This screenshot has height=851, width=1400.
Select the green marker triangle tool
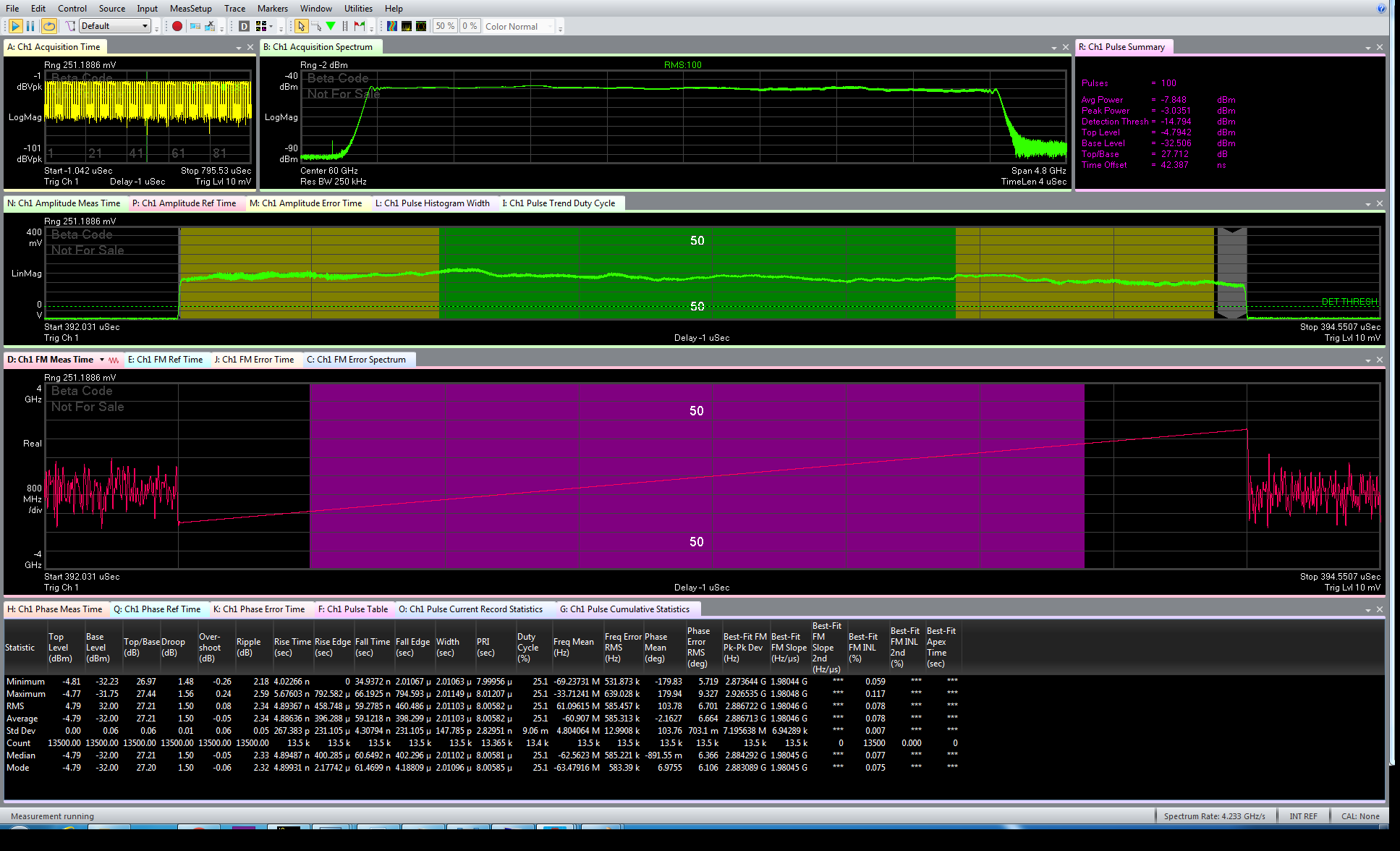pos(331,26)
